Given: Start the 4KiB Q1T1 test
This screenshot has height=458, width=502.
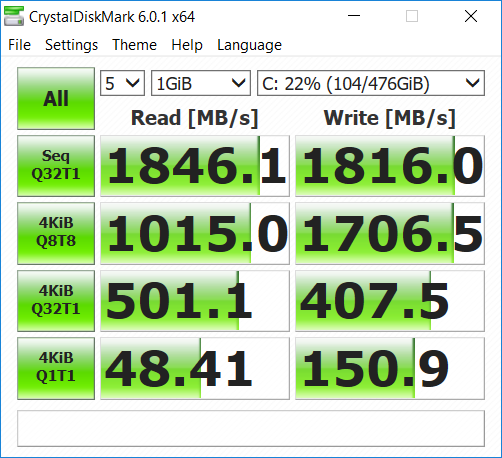Looking at the screenshot, I should click(x=56, y=368).
